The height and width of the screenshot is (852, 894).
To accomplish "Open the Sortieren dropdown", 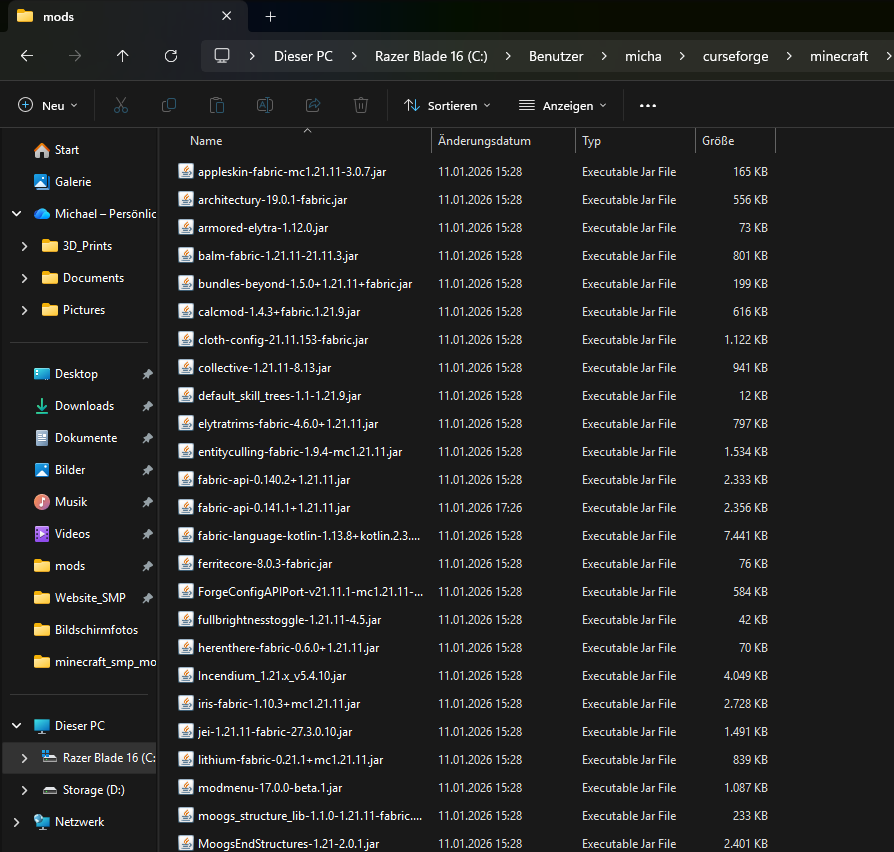I will 447,105.
